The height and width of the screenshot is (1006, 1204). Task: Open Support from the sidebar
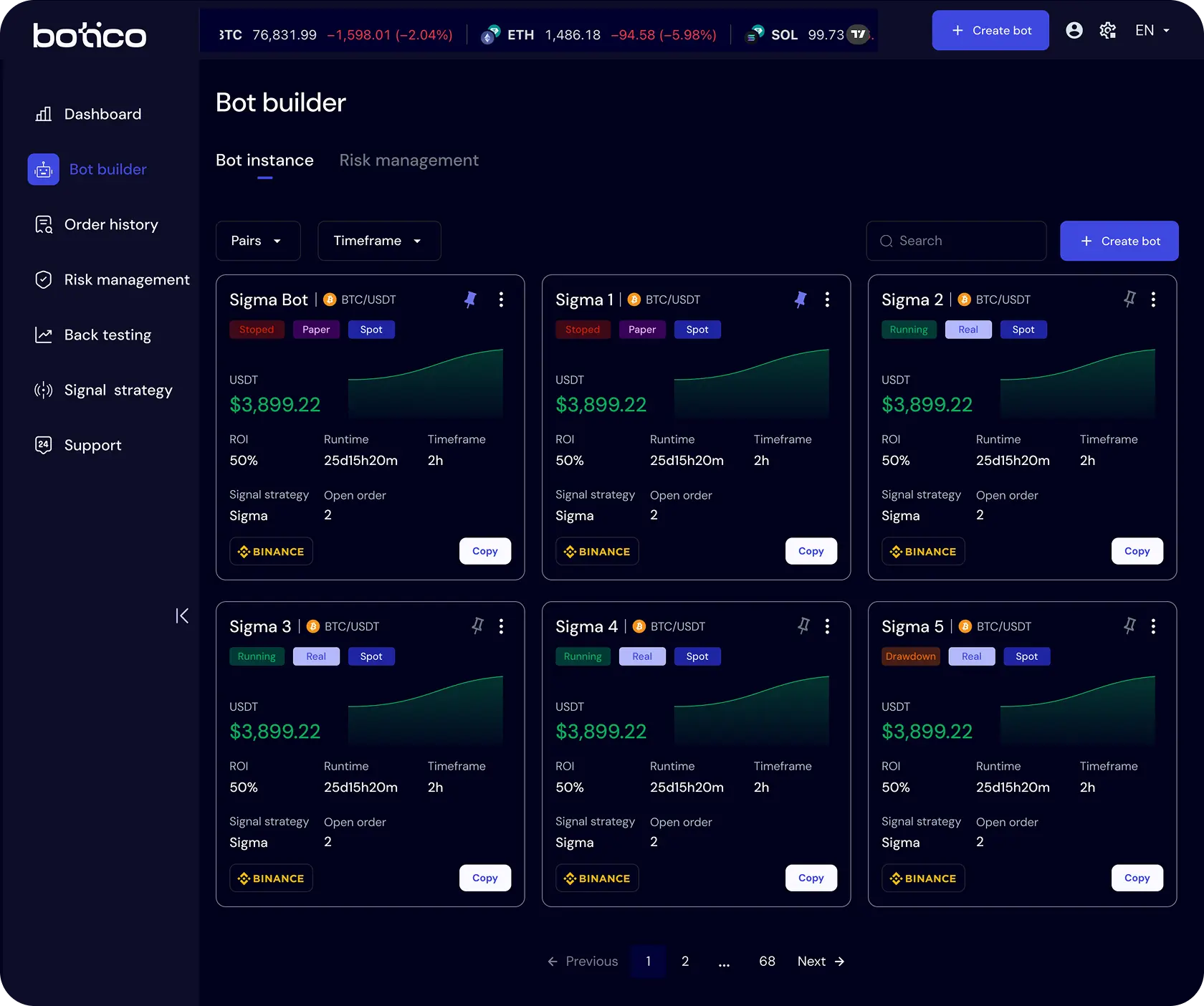point(92,445)
